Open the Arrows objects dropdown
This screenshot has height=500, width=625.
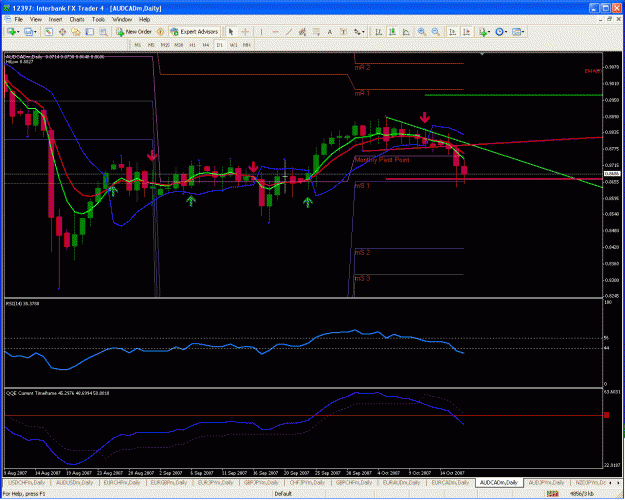(x=359, y=32)
